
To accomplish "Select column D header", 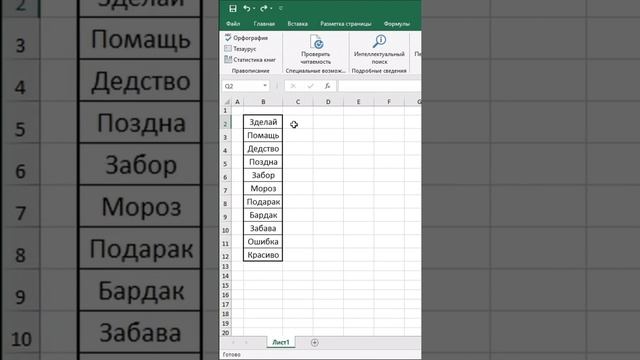I will [328, 102].
